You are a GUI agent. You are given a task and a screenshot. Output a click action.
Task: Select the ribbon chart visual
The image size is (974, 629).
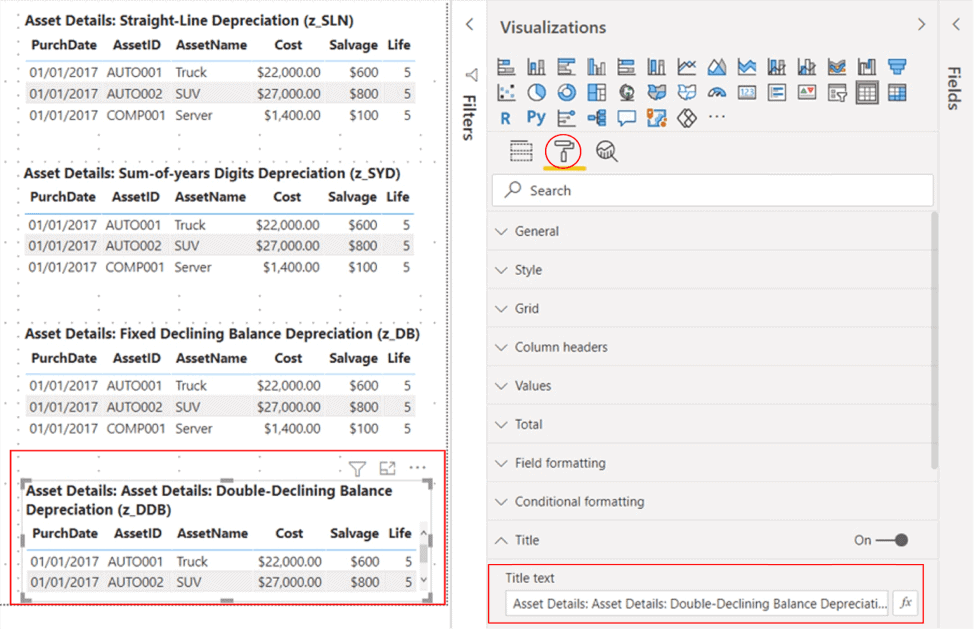pyautogui.click(x=837, y=66)
